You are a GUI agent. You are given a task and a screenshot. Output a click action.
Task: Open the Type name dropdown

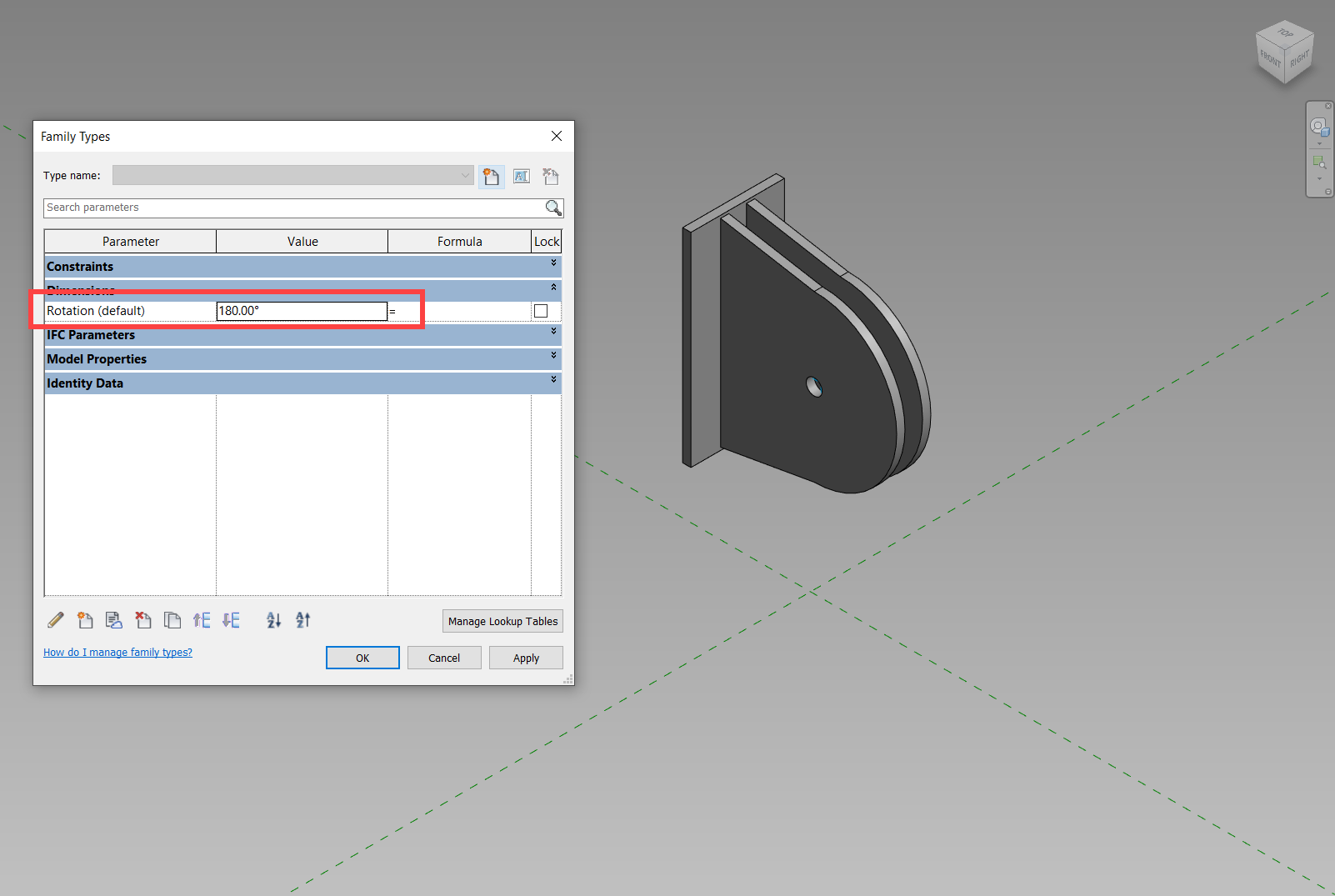[x=465, y=175]
